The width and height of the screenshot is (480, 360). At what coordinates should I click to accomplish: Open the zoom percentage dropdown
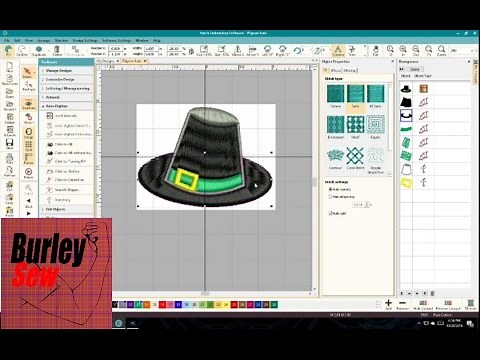pyautogui.click(x=472, y=51)
